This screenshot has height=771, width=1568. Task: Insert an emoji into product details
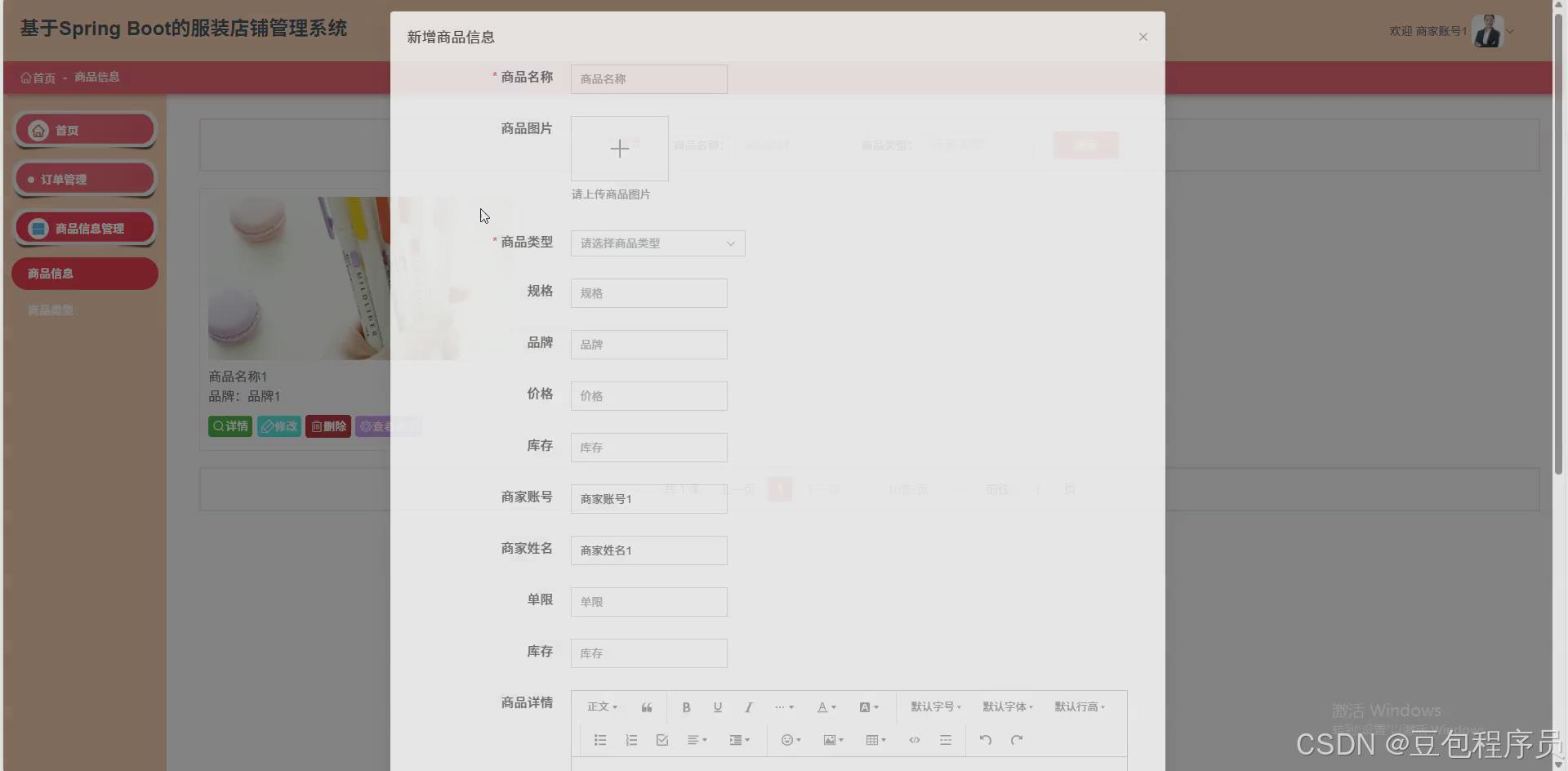[x=788, y=740]
